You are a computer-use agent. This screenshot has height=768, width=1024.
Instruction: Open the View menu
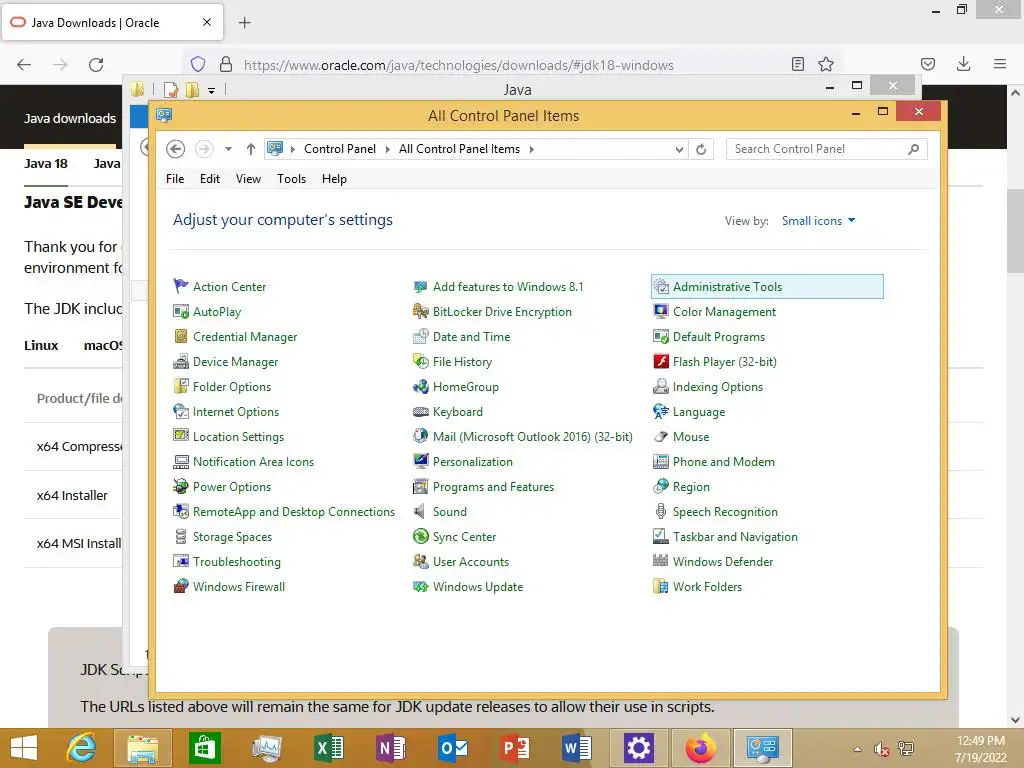pos(248,179)
